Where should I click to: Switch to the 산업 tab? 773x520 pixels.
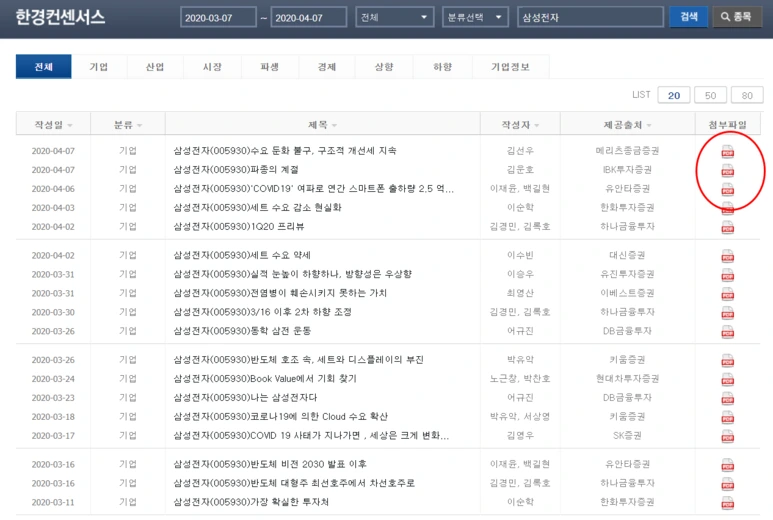155,67
